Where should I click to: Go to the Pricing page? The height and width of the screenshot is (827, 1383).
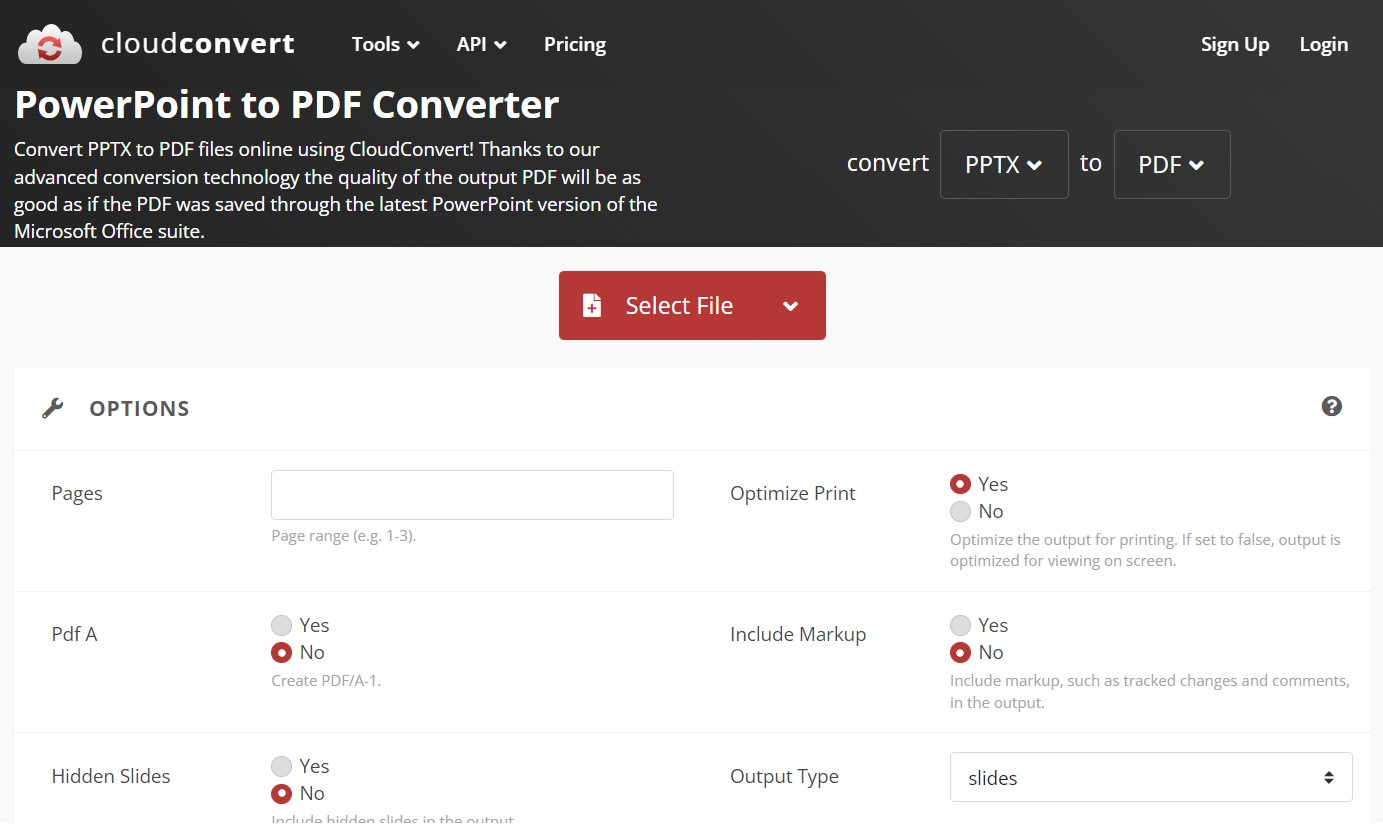coord(575,44)
